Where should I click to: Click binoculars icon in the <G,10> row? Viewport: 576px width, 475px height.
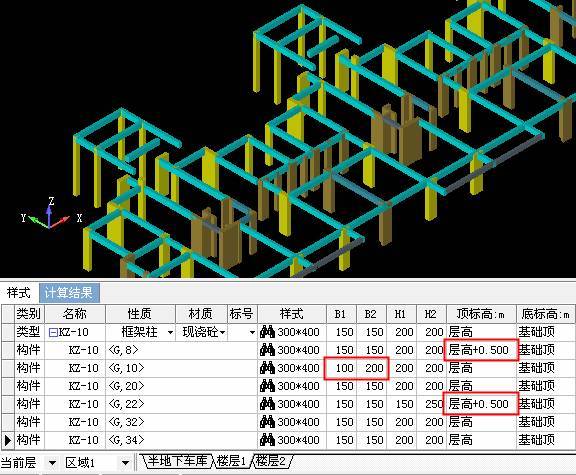(x=267, y=368)
